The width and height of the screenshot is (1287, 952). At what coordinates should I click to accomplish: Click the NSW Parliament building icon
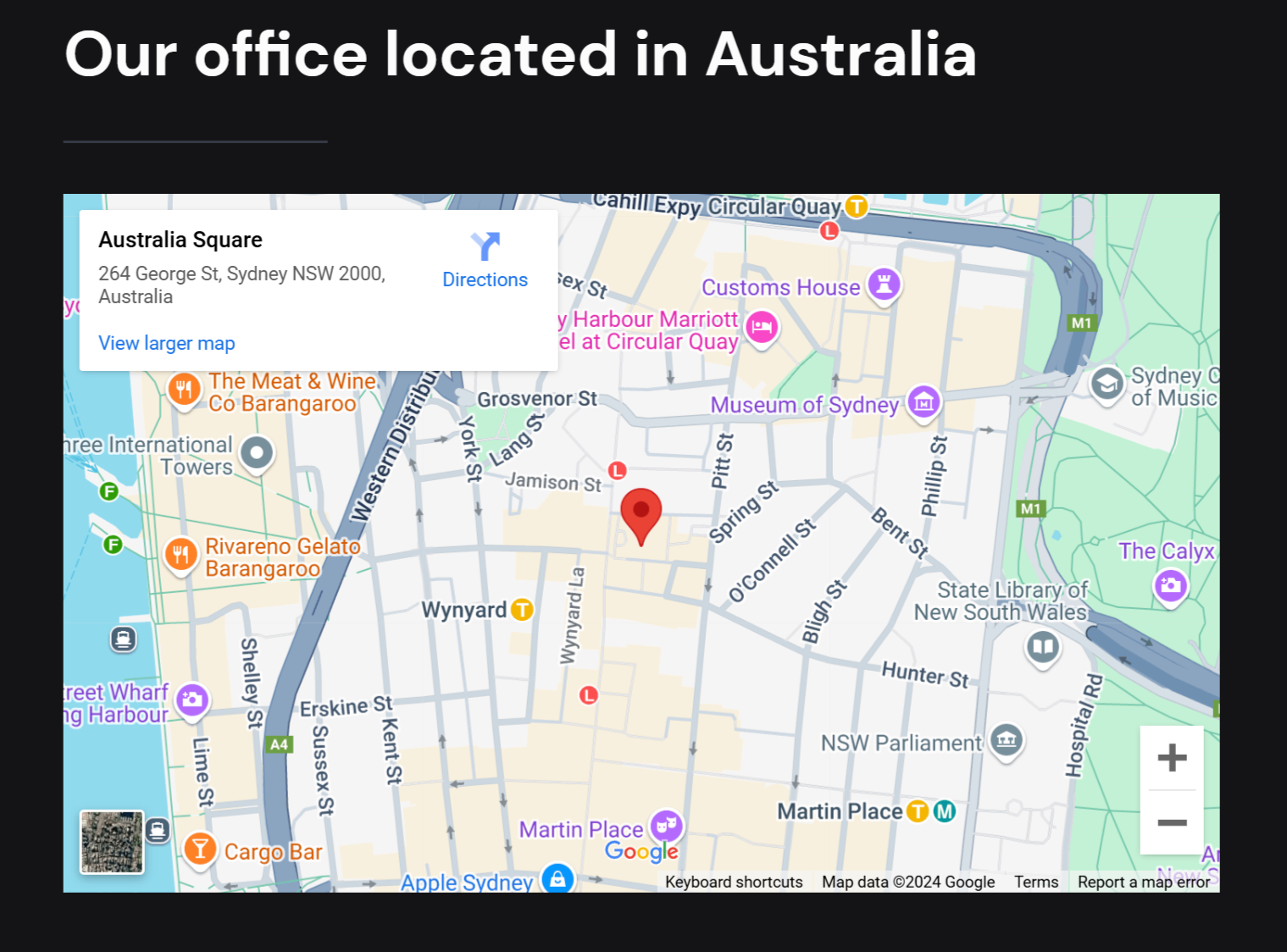[1007, 741]
